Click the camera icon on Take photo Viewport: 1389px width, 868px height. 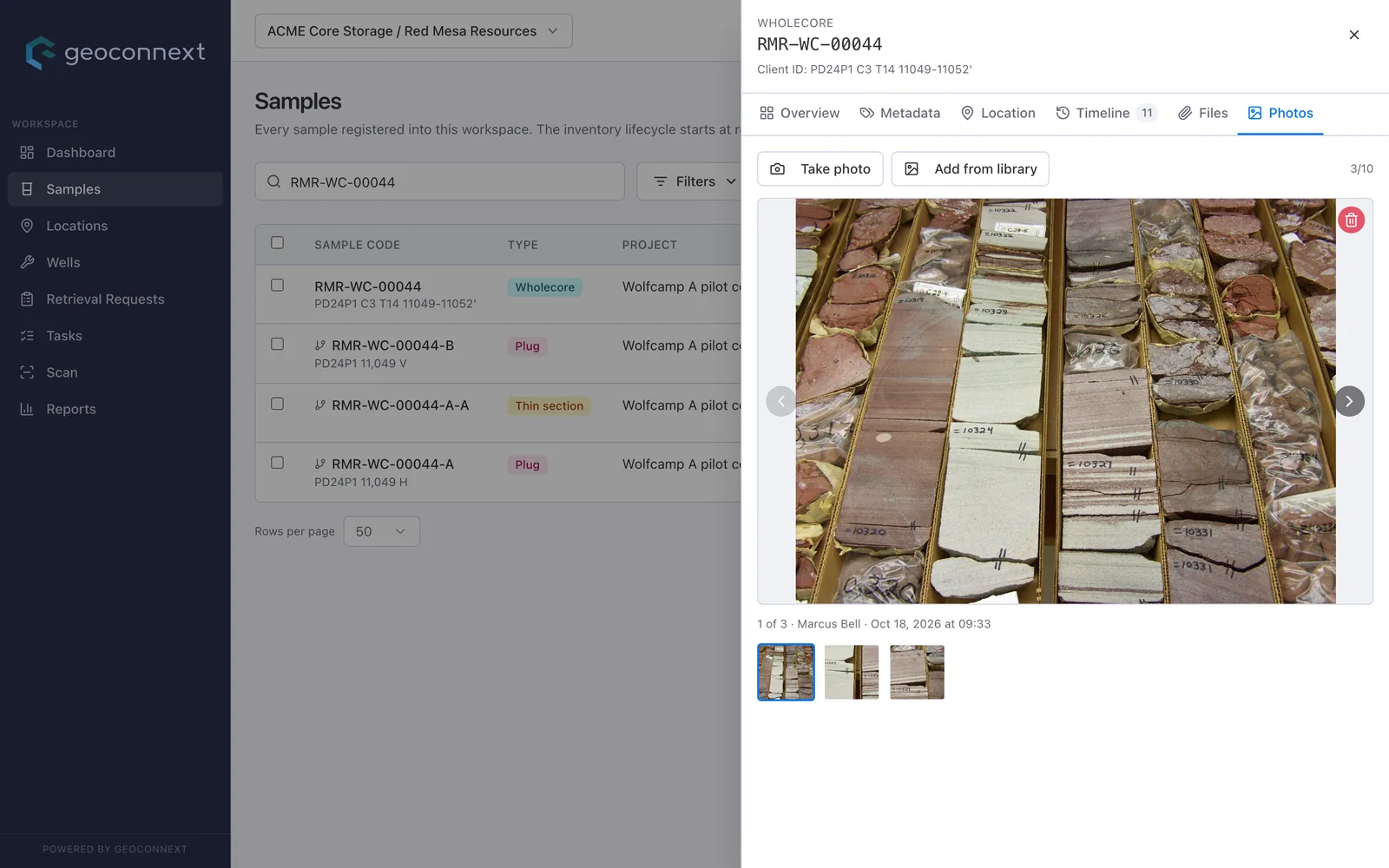click(778, 169)
